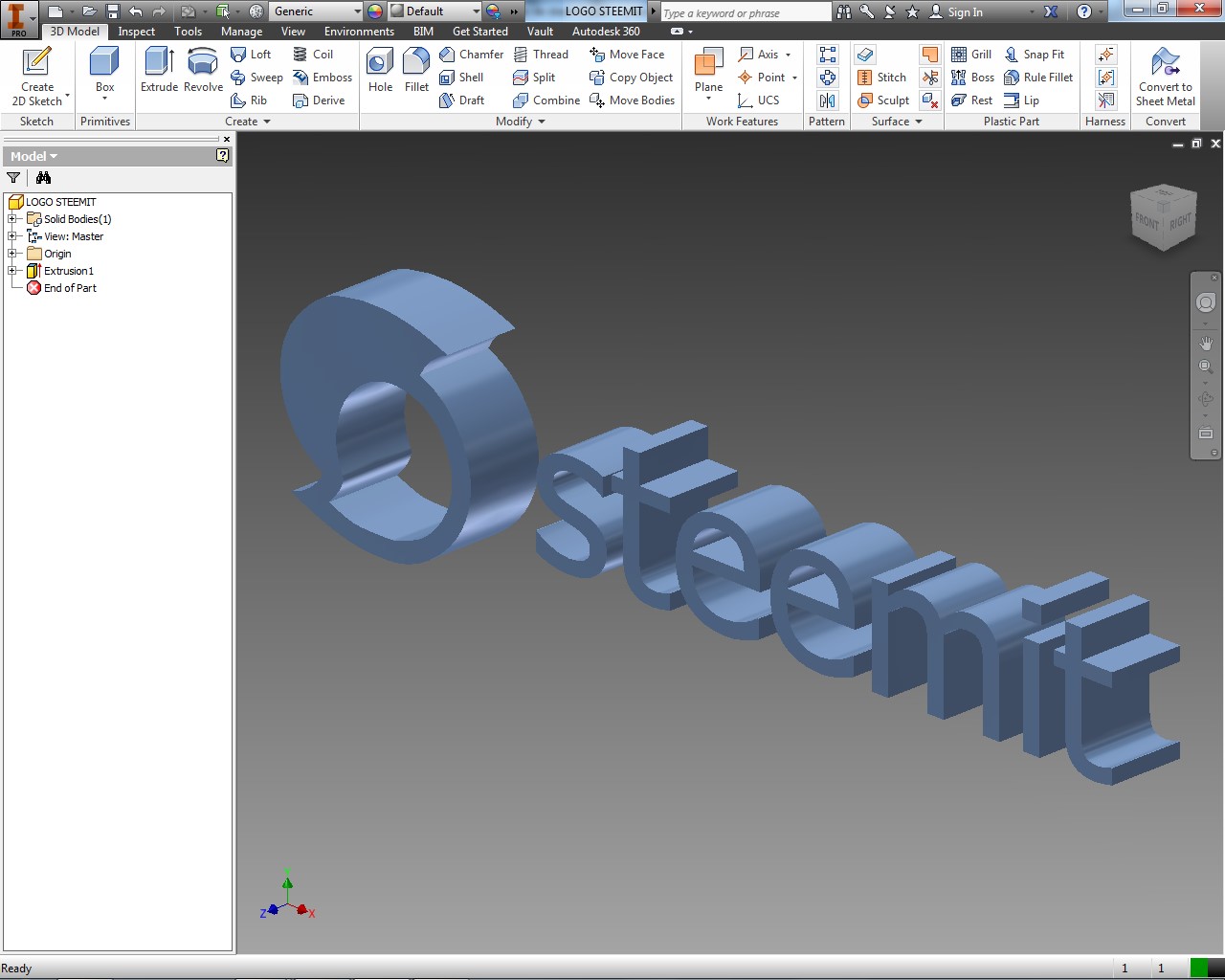
Task: Open the Autodesk 360 tab
Action: tap(606, 32)
